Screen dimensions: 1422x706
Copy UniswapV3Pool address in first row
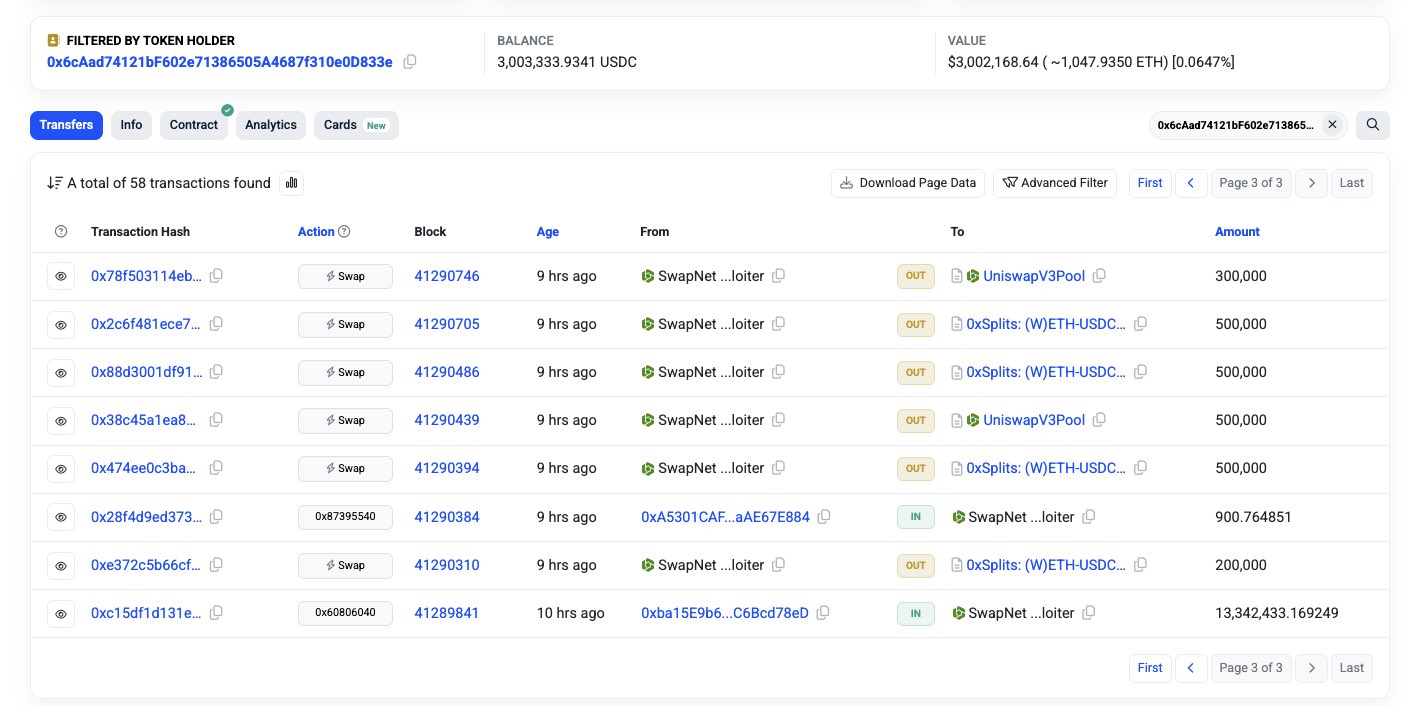[x=1099, y=276]
